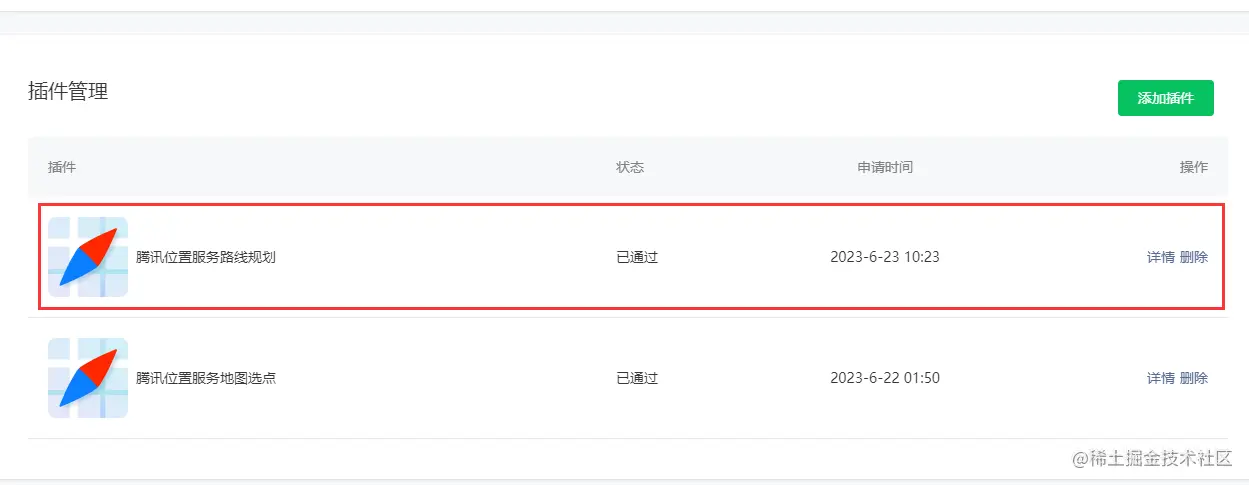Click the 插件 column header
This screenshot has width=1249, height=485.
pos(62,167)
